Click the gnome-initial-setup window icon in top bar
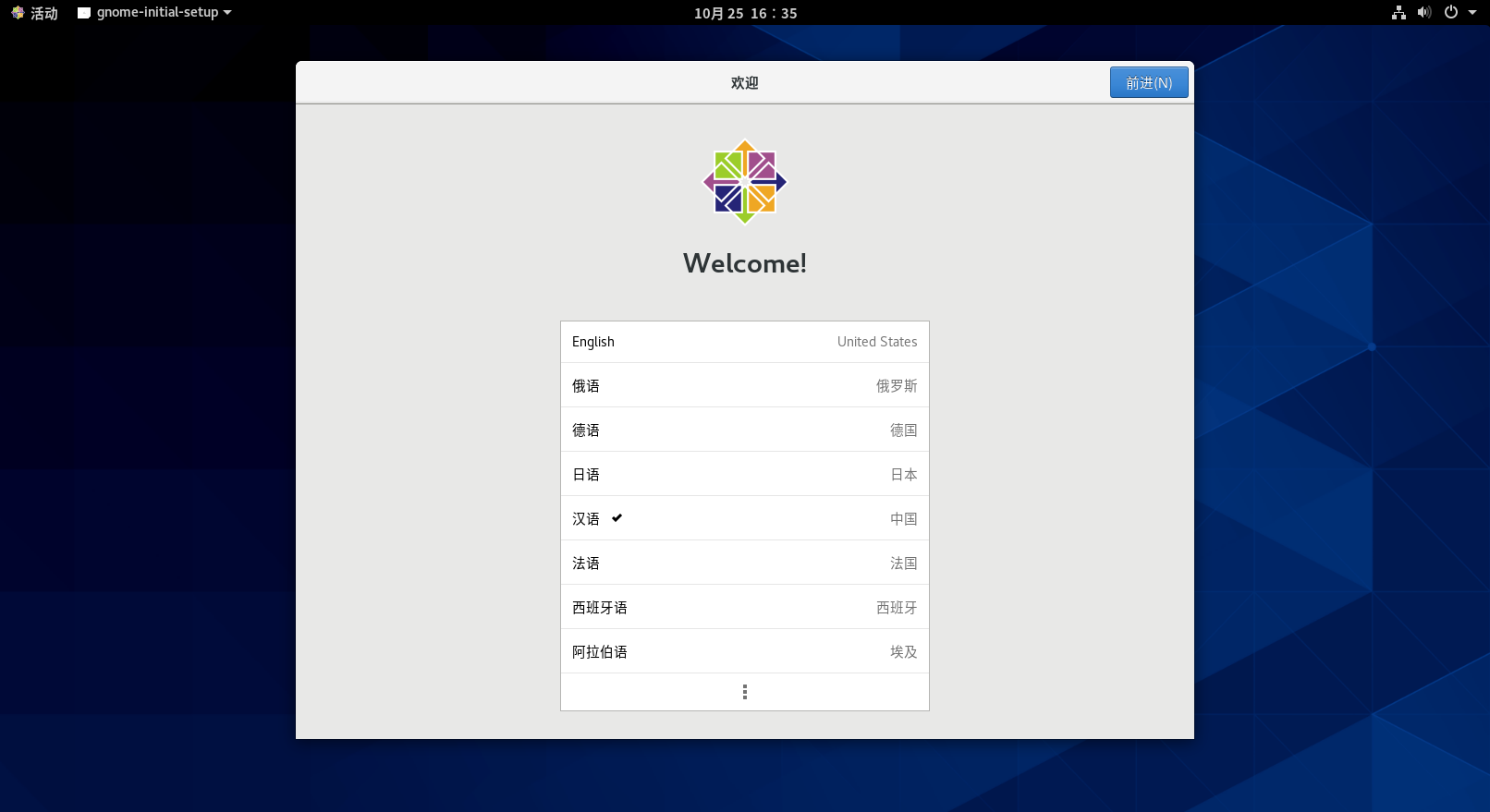The image size is (1490, 812). coord(84,13)
